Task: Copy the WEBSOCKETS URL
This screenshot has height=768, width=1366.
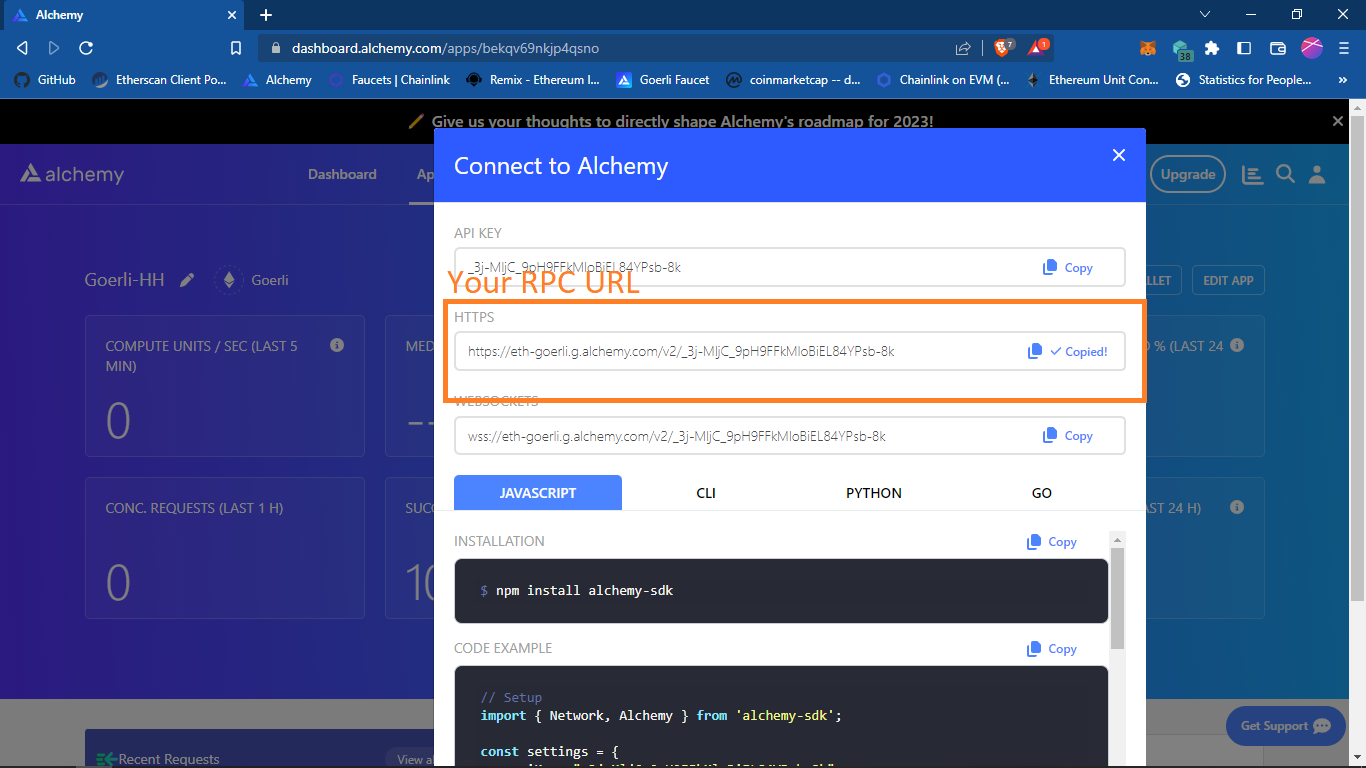Action: pyautogui.click(x=1067, y=436)
